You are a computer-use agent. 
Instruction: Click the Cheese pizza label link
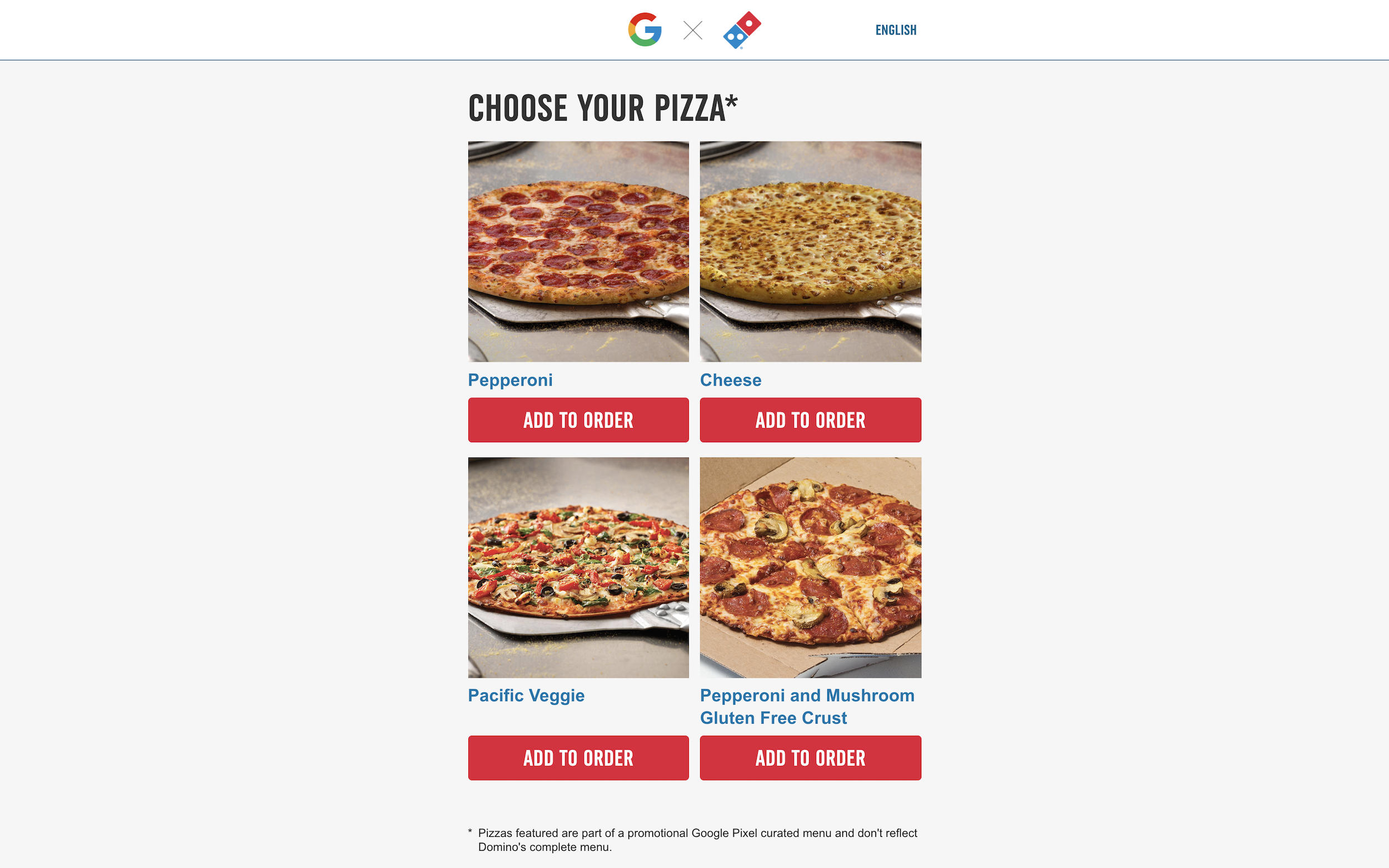(x=731, y=380)
